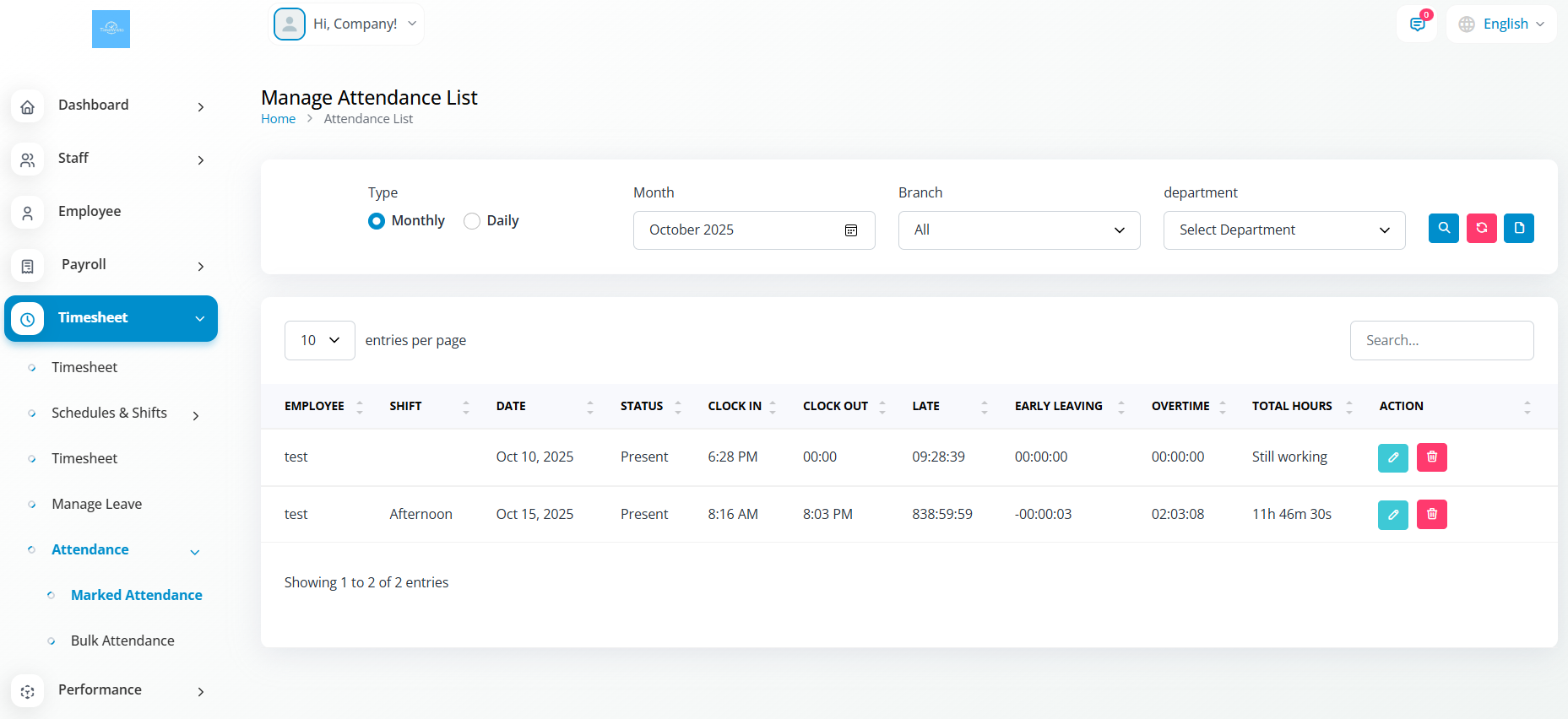The image size is (1568, 719).
Task: Click the company logo in sidebar
Action: [111, 30]
